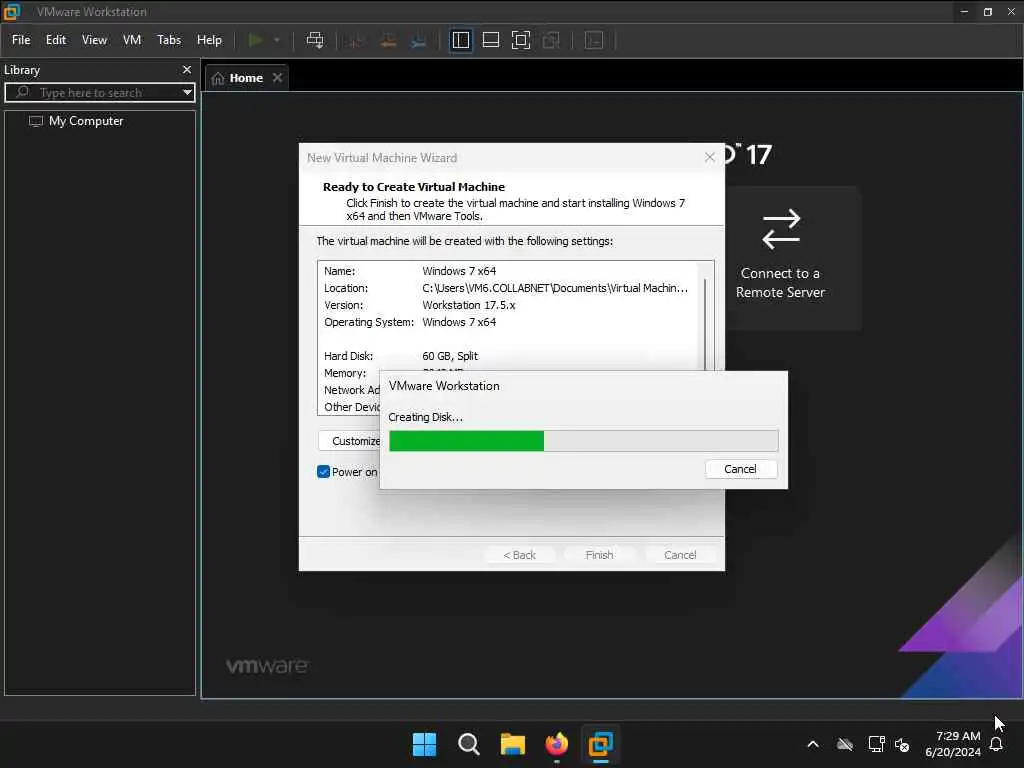1024x768 pixels.
Task: Open the View menu
Action: point(94,40)
